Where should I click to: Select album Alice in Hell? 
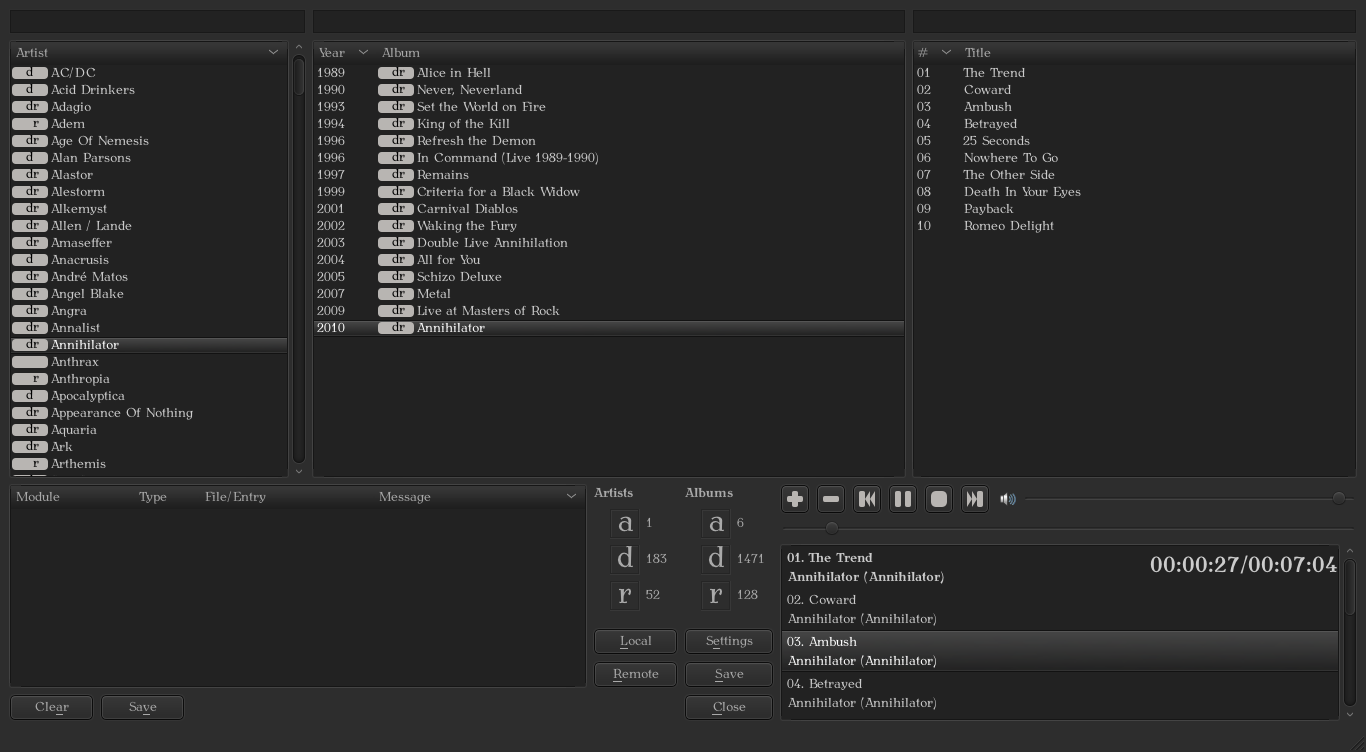point(609,72)
